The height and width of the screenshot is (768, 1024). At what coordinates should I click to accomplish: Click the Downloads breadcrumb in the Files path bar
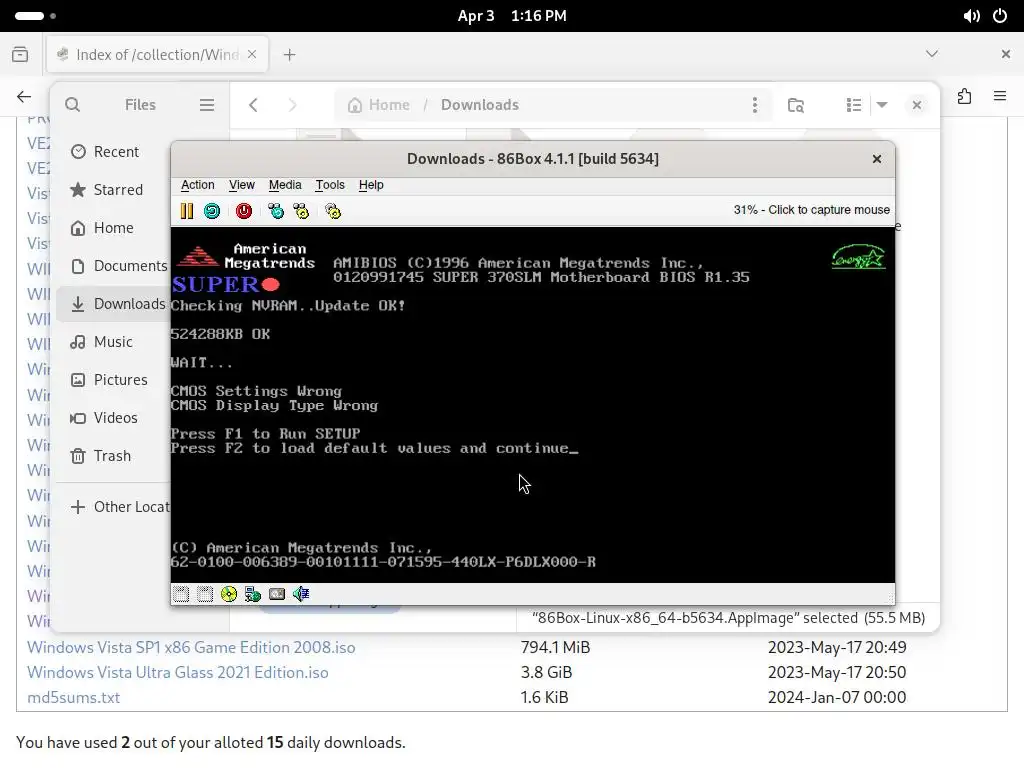pyautogui.click(x=480, y=104)
